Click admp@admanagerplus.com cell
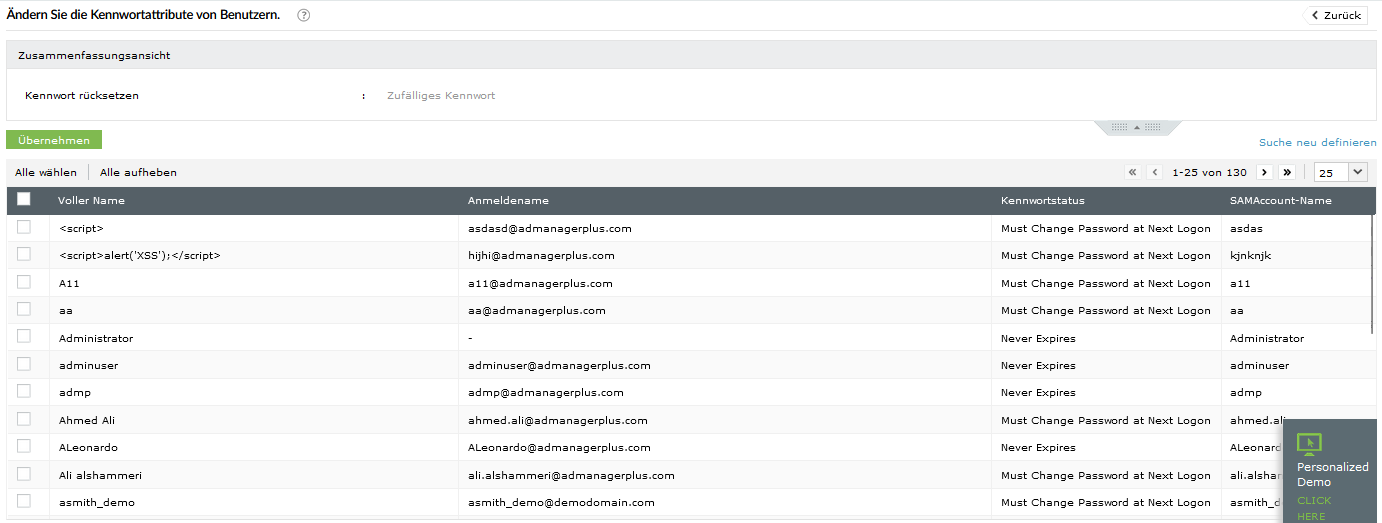The height and width of the screenshot is (523, 1382). [x=546, y=392]
